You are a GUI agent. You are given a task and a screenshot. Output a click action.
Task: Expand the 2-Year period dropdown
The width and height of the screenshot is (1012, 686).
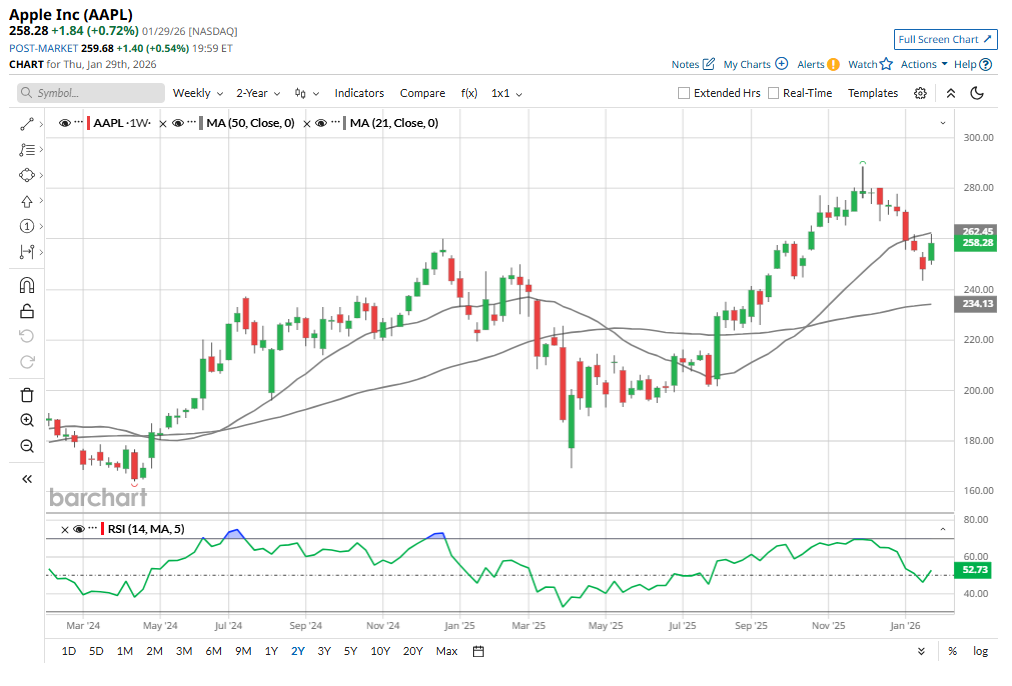258,93
